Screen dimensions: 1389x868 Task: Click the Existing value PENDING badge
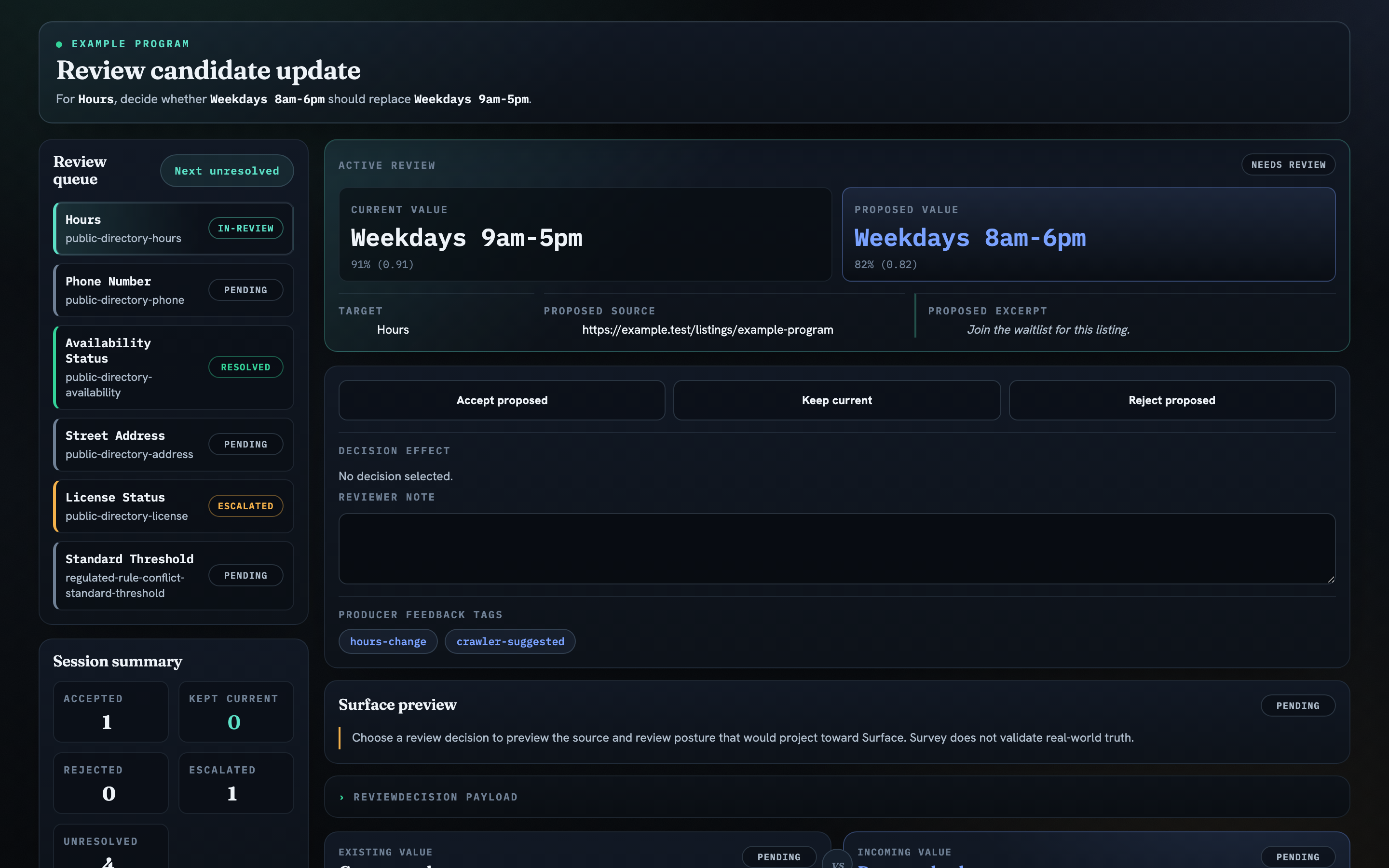coord(779,857)
